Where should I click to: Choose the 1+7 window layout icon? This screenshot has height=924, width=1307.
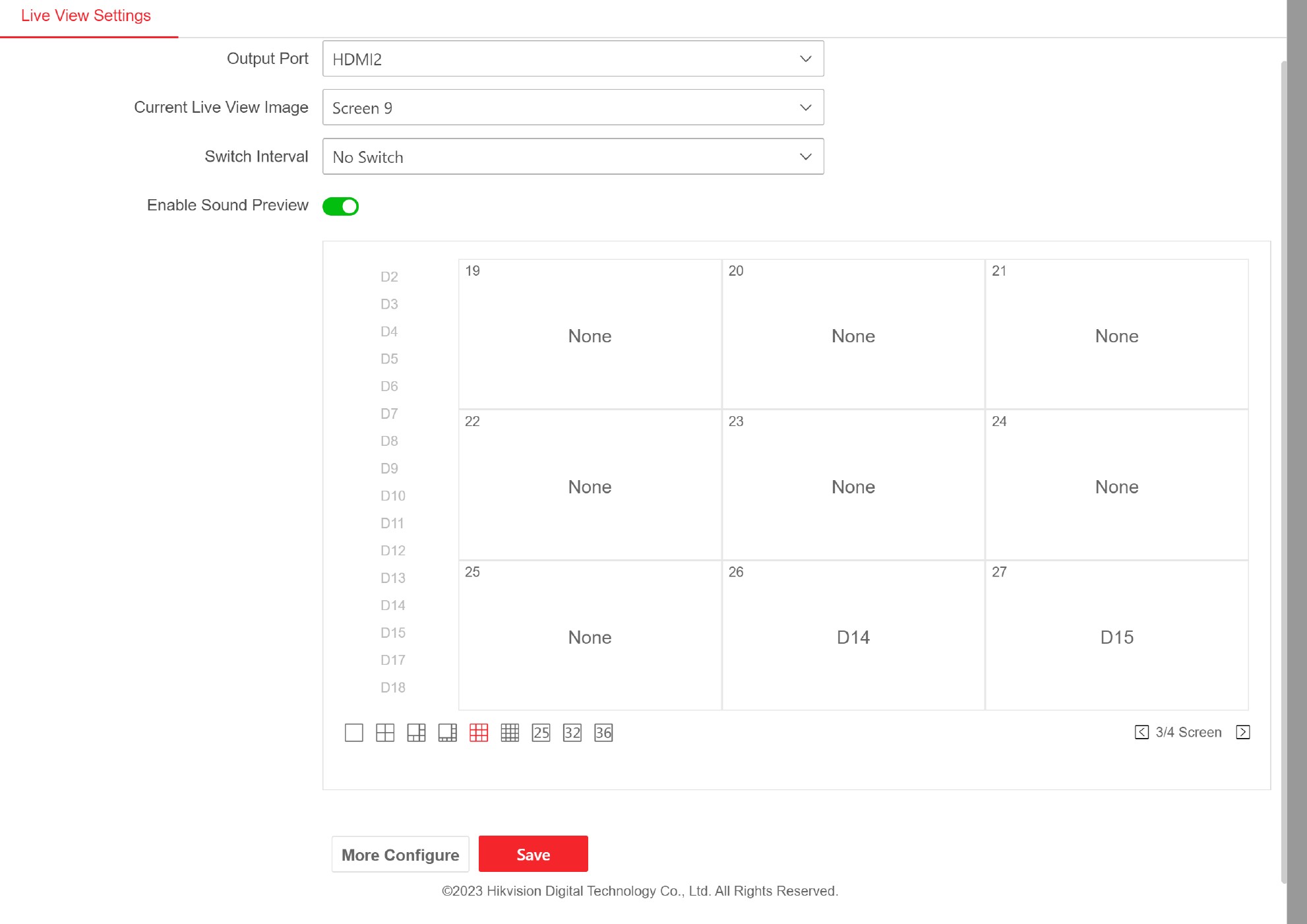click(x=448, y=733)
